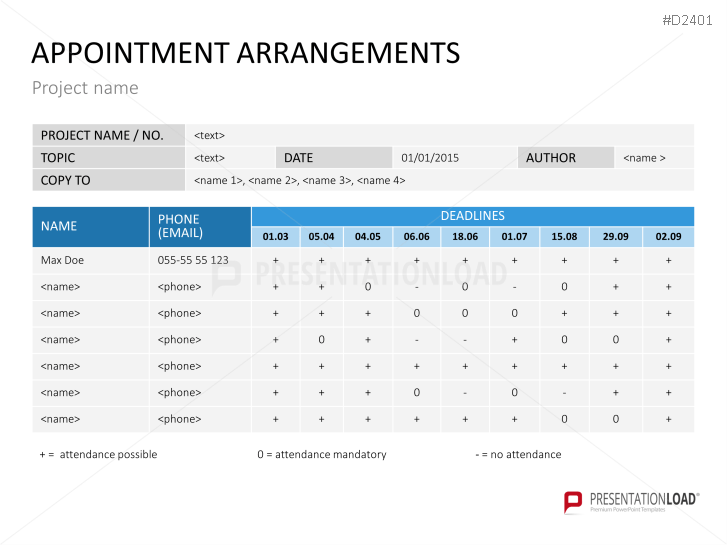Click the attendance mandatory legend text
This screenshot has width=727, height=545.
321,454
